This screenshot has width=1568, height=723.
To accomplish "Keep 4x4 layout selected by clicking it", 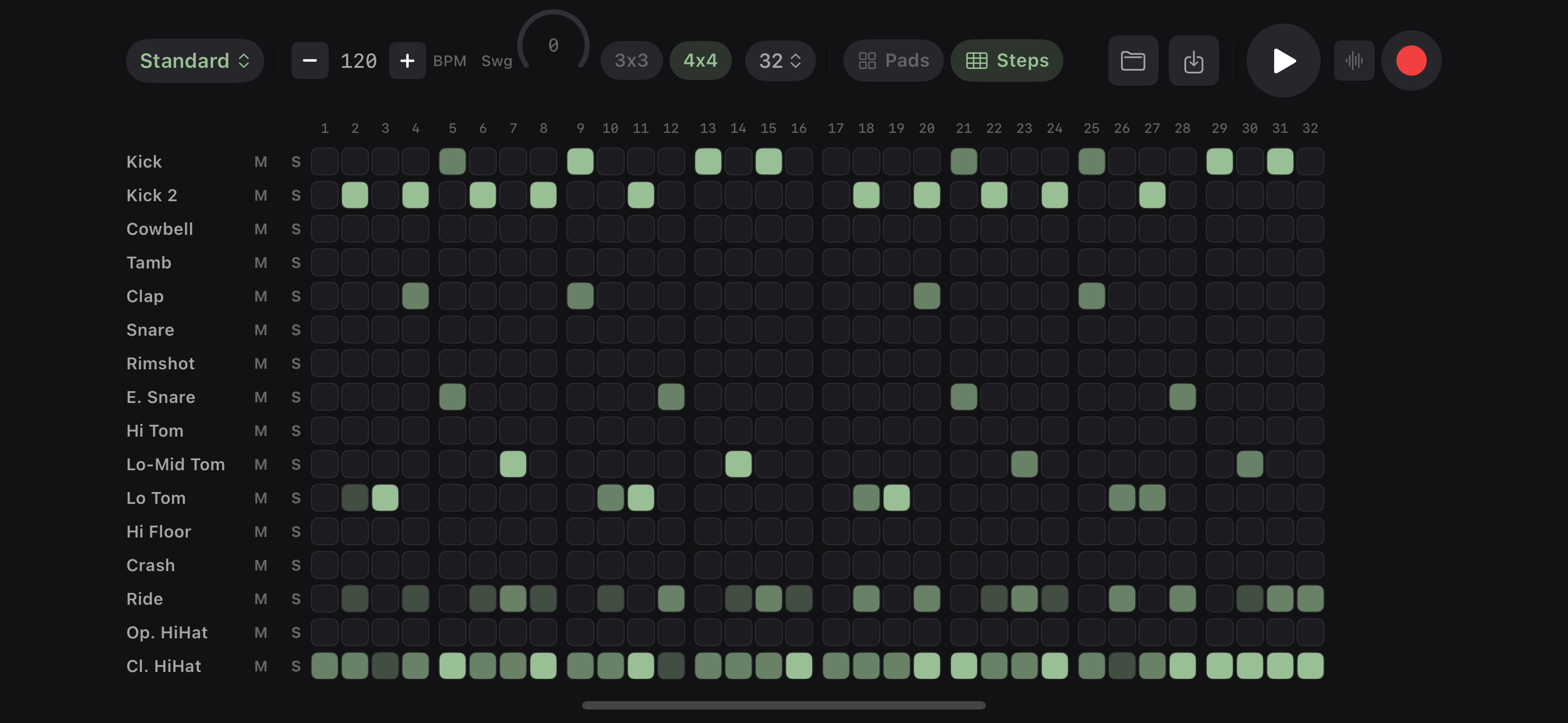I will (700, 61).
